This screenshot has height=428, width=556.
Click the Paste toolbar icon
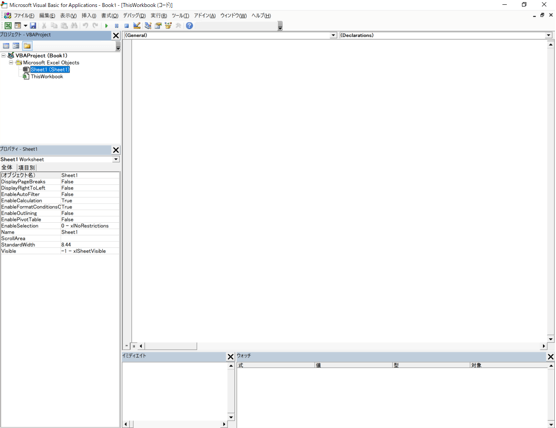[x=64, y=26]
